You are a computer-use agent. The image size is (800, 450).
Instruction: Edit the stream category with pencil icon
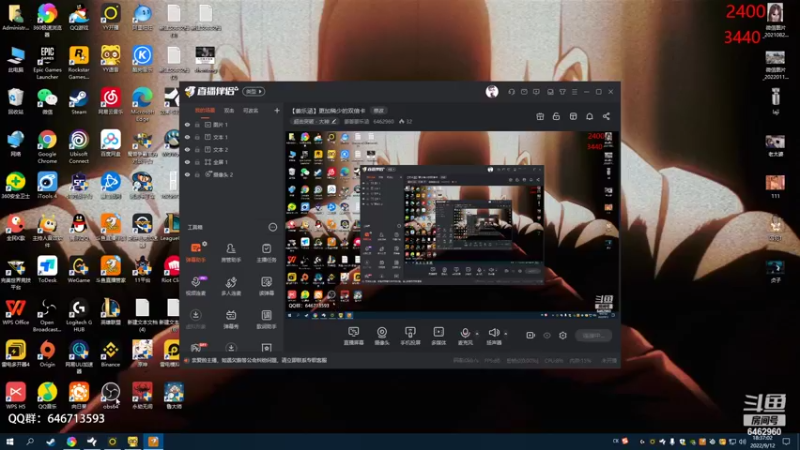(334, 121)
